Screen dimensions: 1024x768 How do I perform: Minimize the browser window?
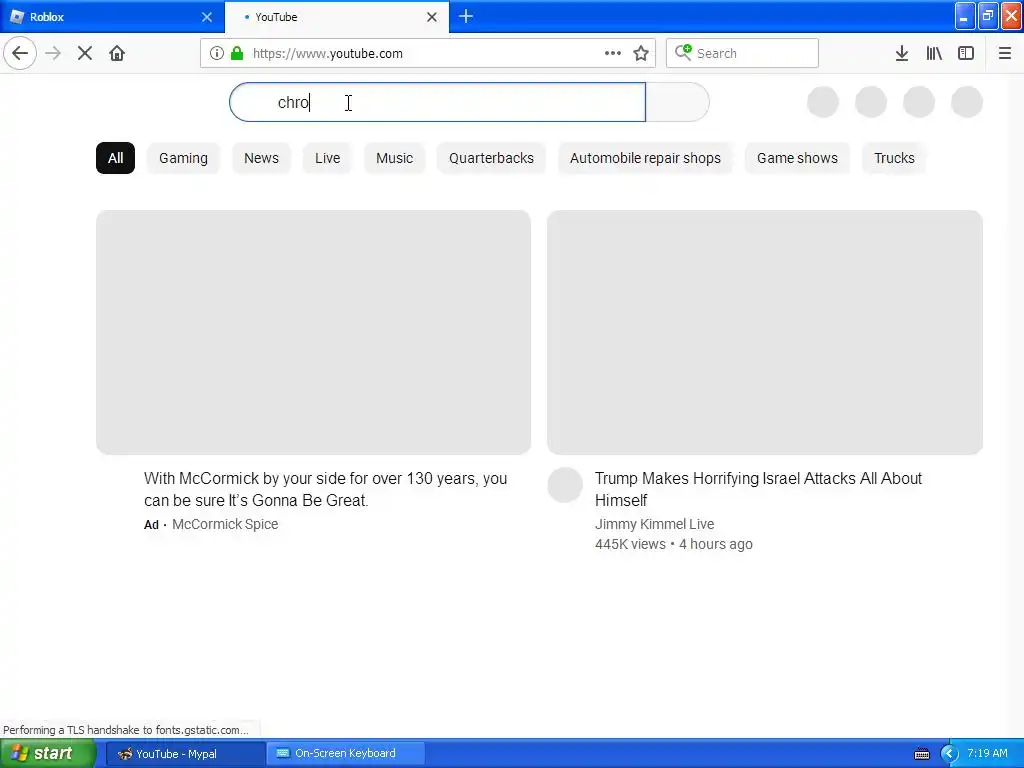965,16
